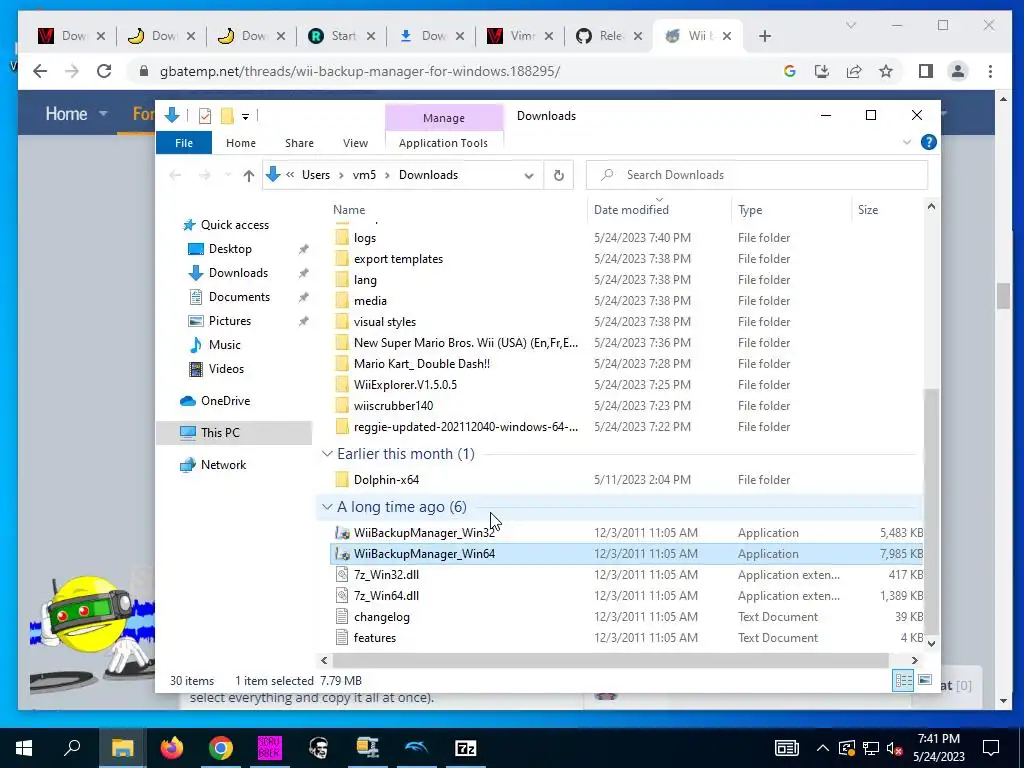The image size is (1024, 768).
Task: Show hidden system tray icons
Action: [822, 748]
